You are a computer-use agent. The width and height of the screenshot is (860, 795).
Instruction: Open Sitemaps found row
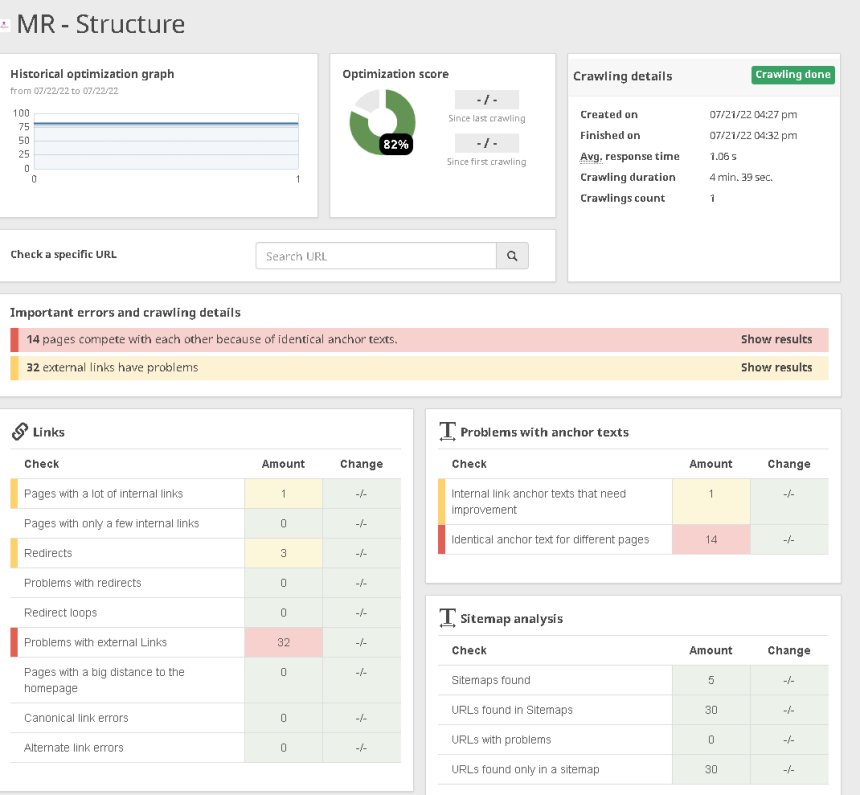491,680
